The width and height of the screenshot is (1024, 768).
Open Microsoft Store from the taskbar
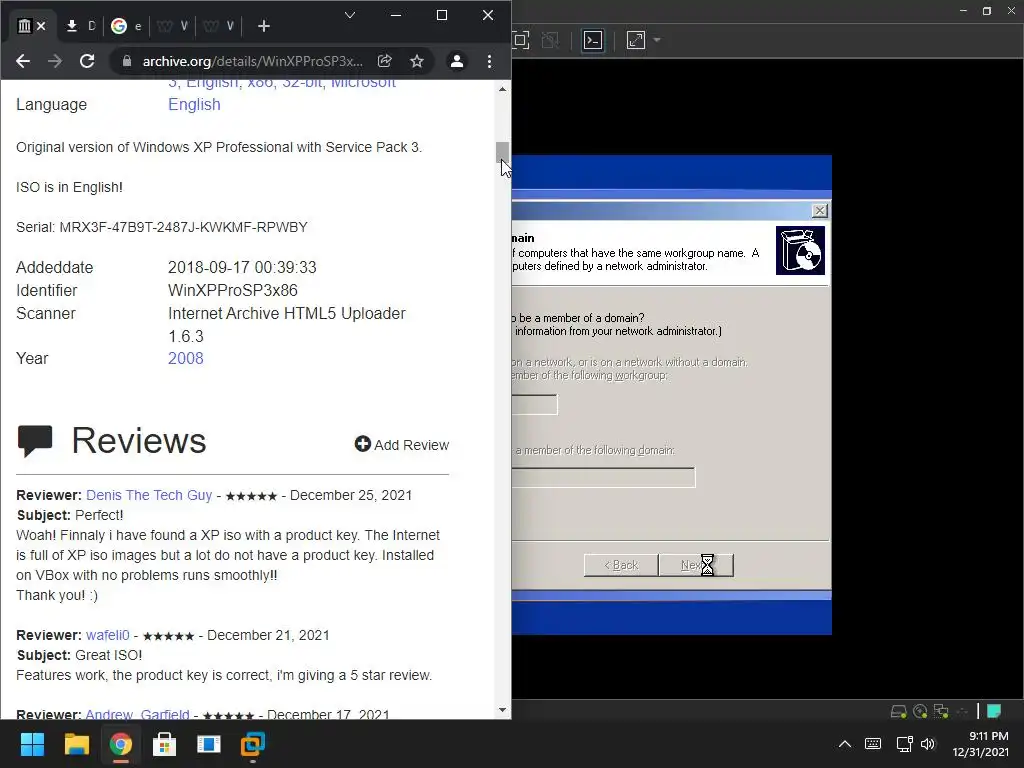click(165, 744)
